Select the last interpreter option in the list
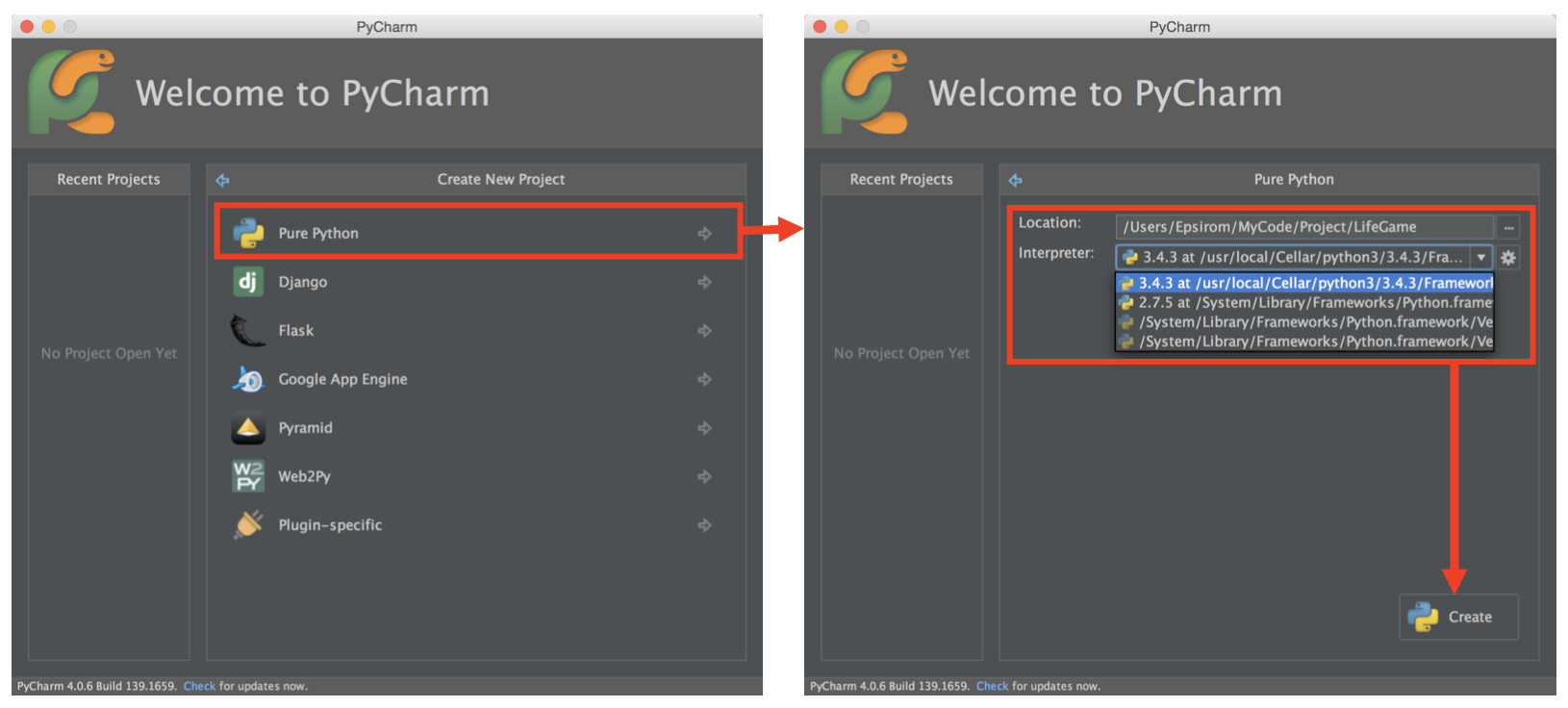This screenshot has height=708, width=1568. click(1304, 341)
